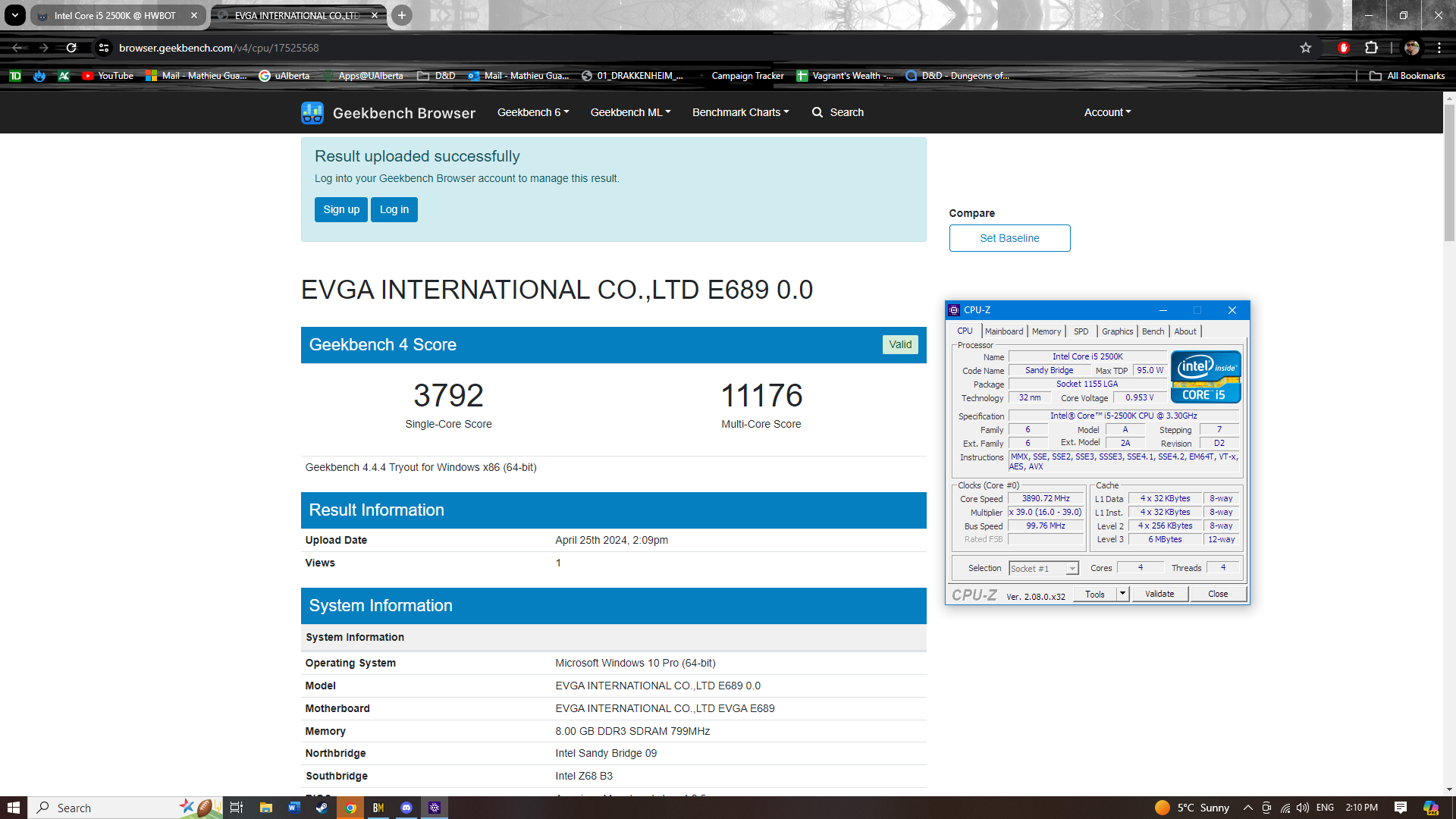
Task: Open Vagrant's Wealth spreadsheet bookmark
Action: pos(845,76)
